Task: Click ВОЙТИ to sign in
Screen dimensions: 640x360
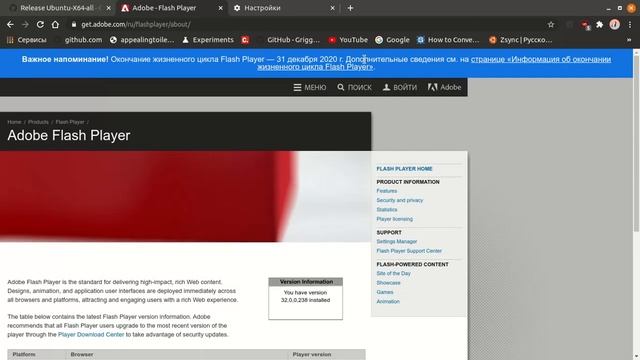Action: 400,87
